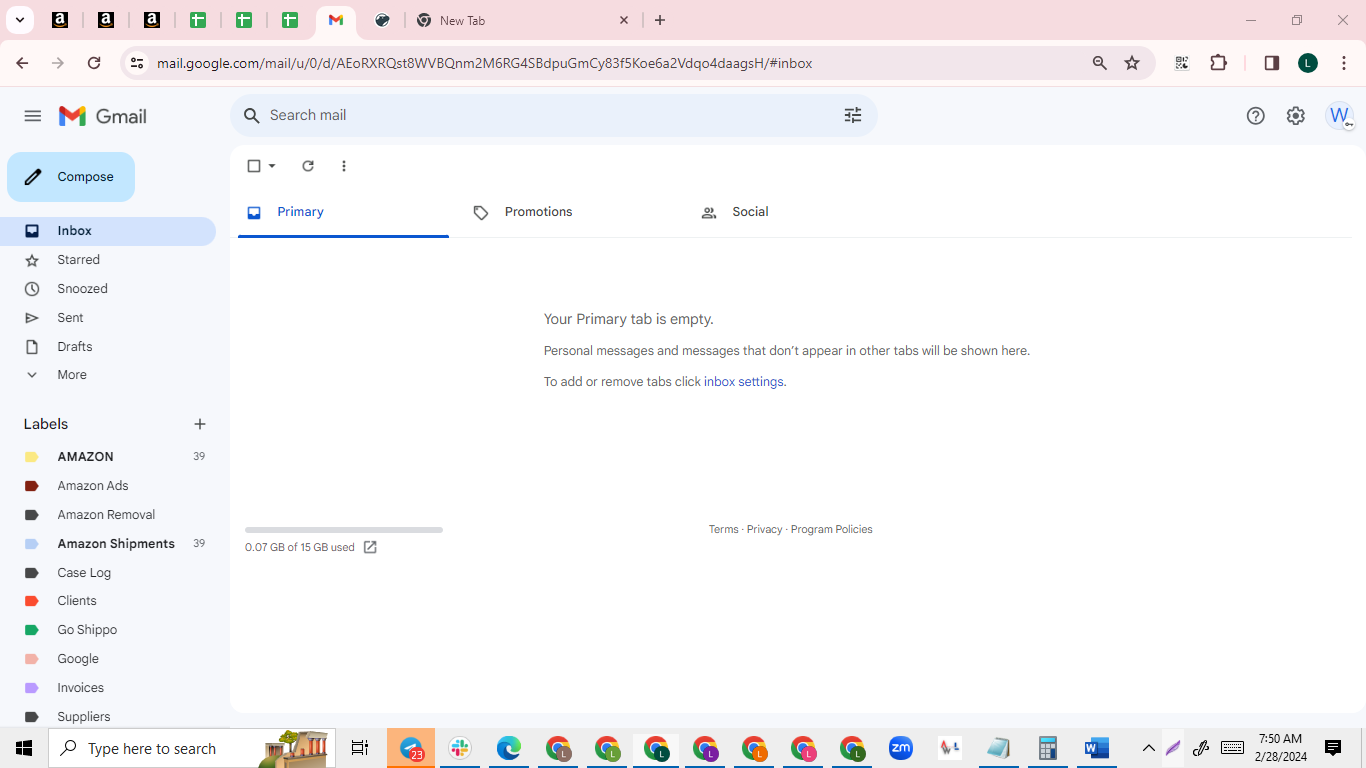Open the Windows Start button
The width and height of the screenshot is (1366, 768).
[x=24, y=748]
